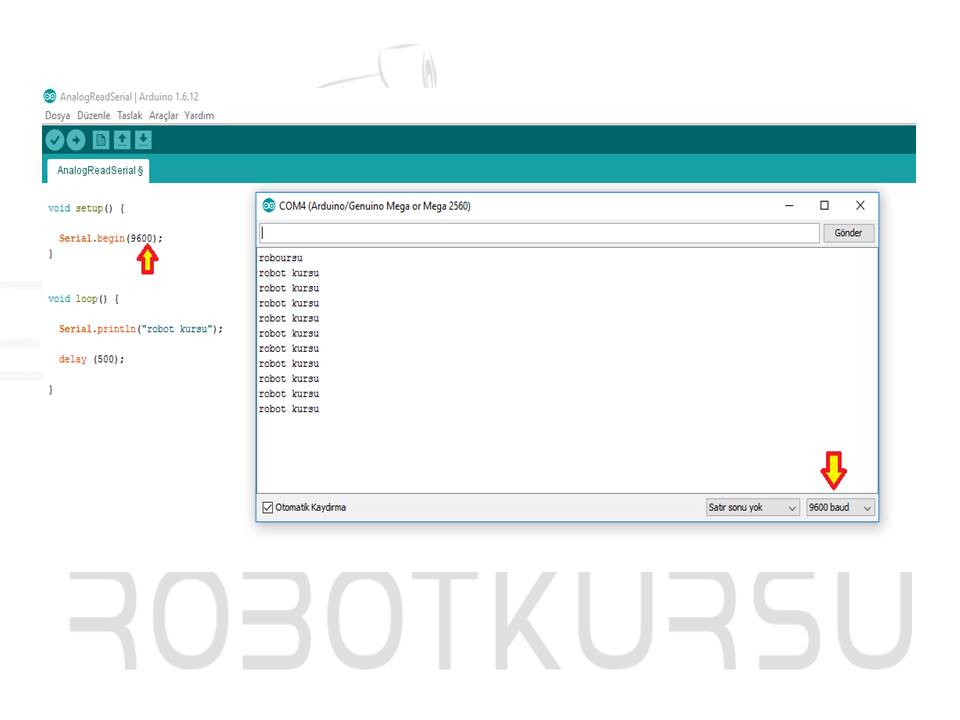The height and width of the screenshot is (720, 960).
Task: Open the 9600 baud rate dropdown
Action: click(x=840, y=508)
